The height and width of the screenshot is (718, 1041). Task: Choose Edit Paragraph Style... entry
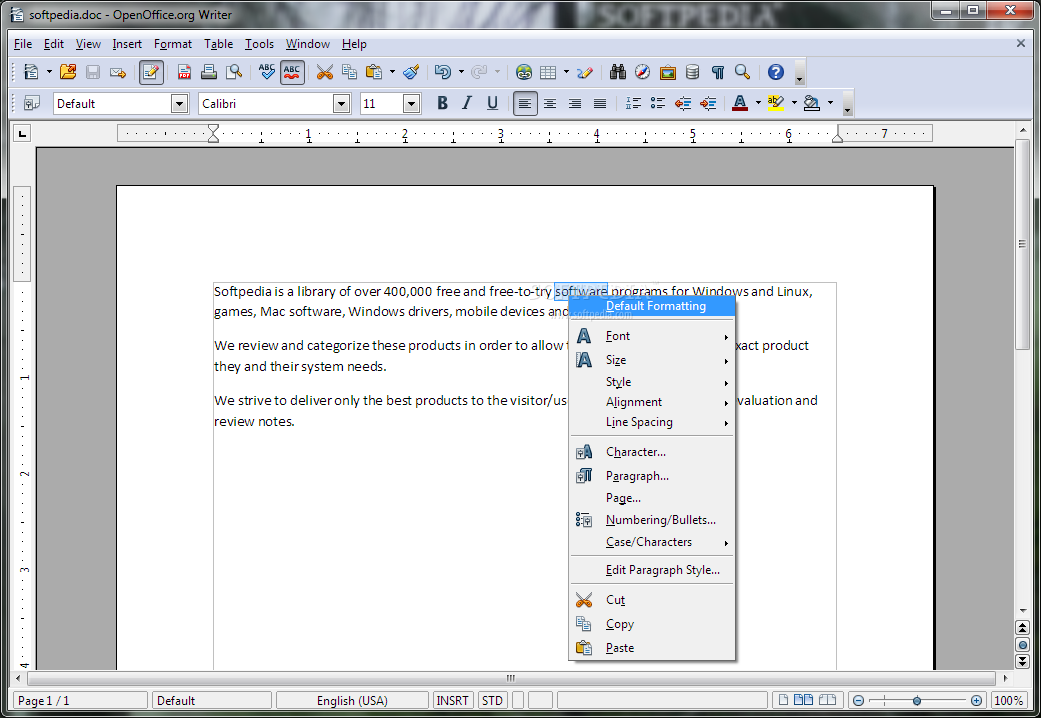652,570
